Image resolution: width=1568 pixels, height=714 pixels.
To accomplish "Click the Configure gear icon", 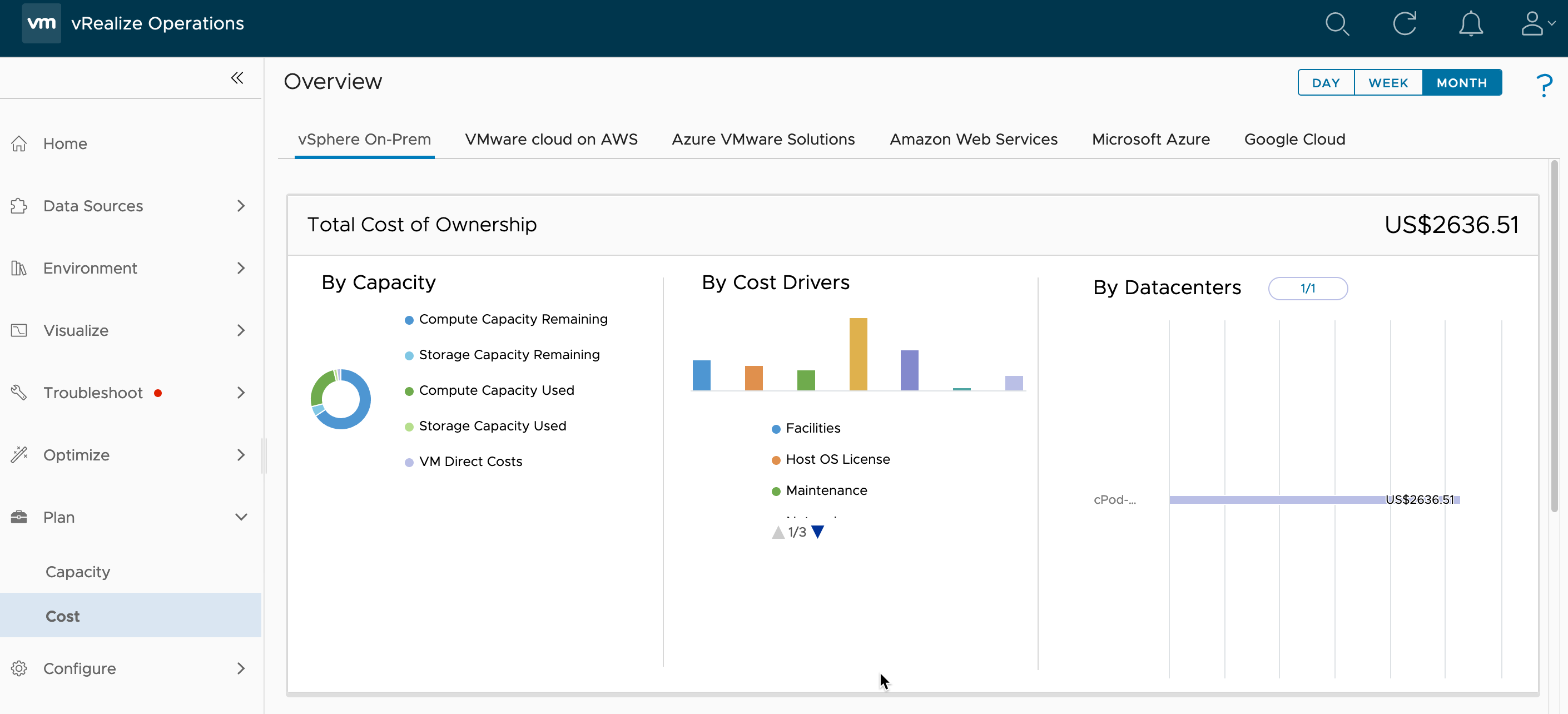I will click(x=19, y=668).
